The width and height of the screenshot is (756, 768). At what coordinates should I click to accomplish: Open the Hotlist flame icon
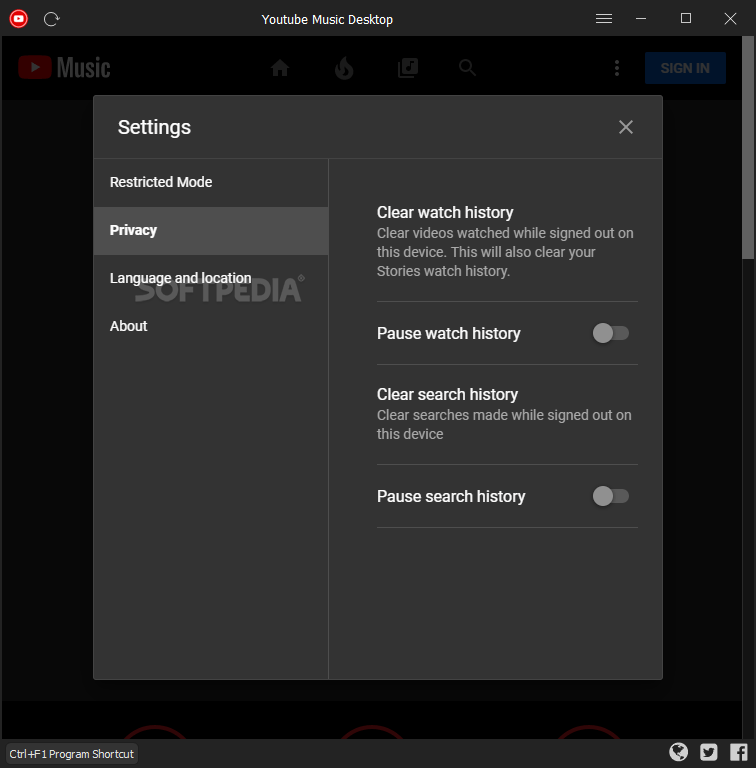[x=344, y=68]
